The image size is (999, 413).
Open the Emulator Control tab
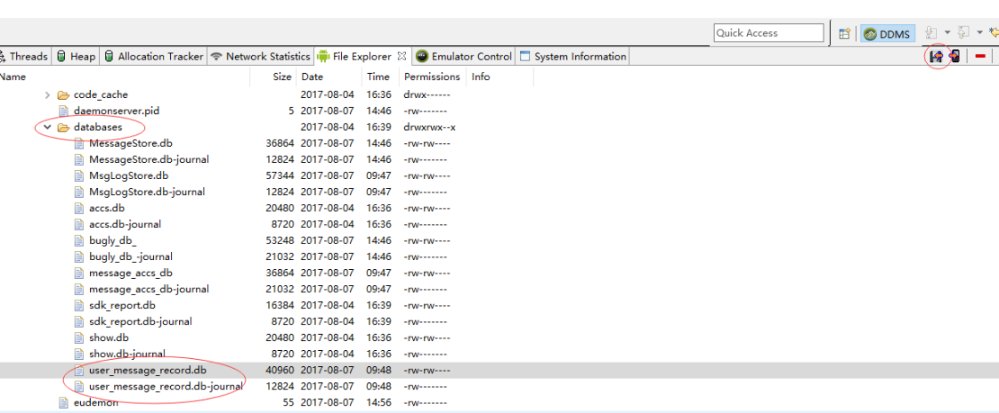point(464,56)
